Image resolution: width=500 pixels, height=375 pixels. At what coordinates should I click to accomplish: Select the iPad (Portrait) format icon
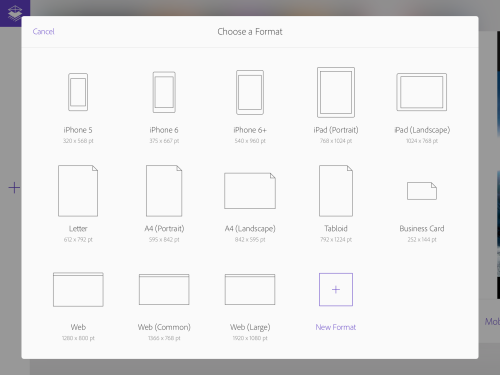tap(336, 92)
